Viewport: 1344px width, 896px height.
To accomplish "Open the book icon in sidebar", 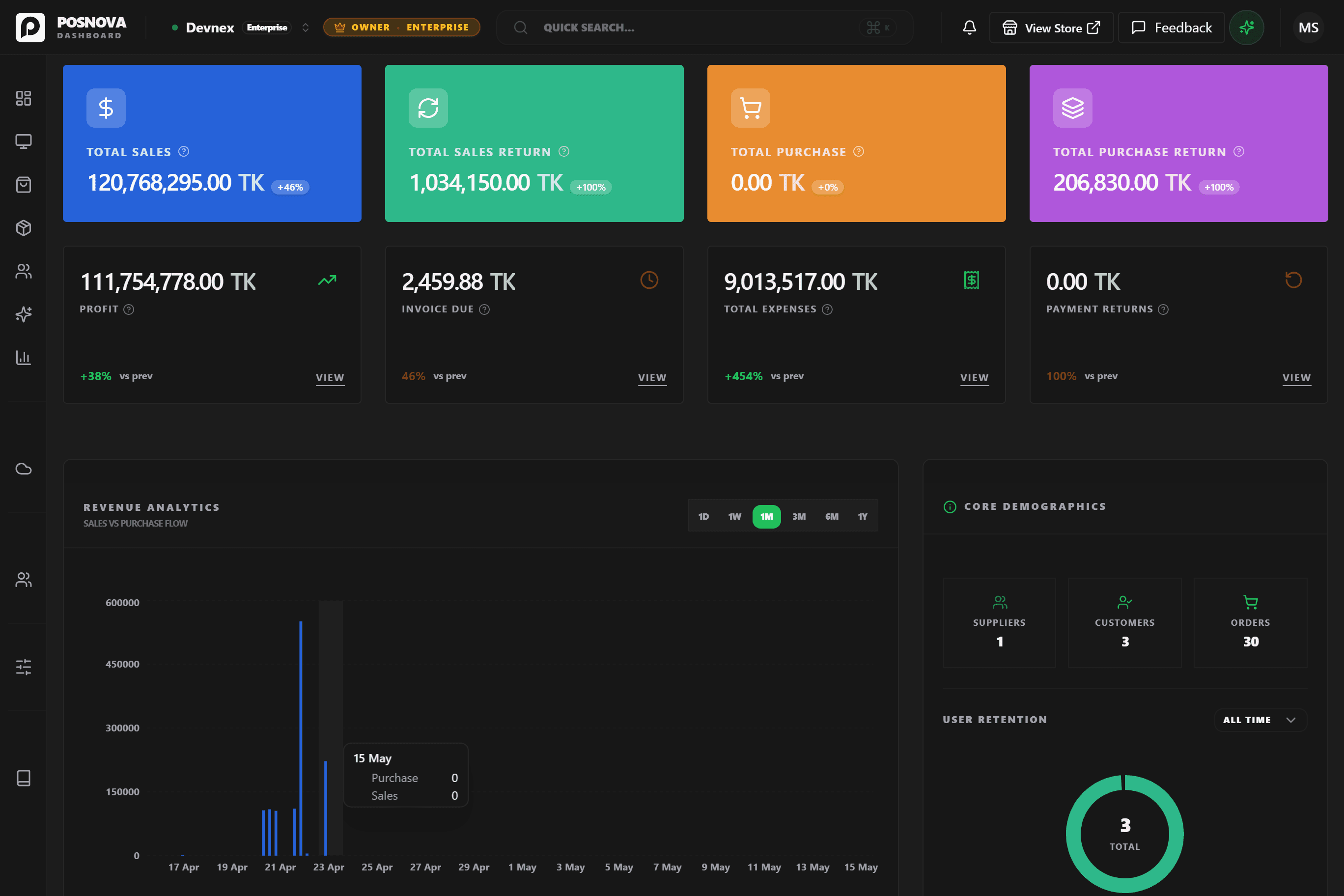I will [x=24, y=778].
